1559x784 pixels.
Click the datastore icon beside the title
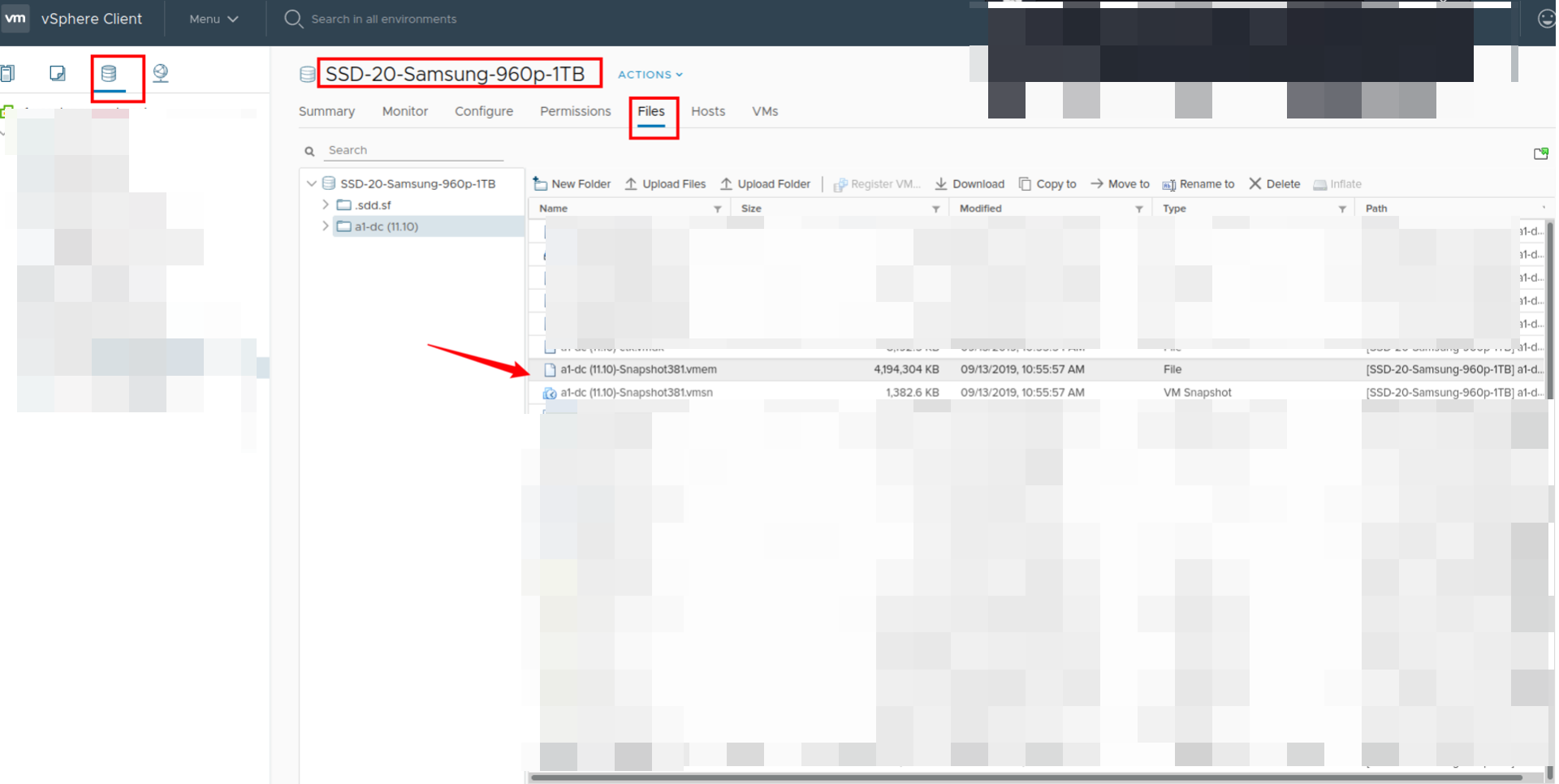[x=308, y=75]
